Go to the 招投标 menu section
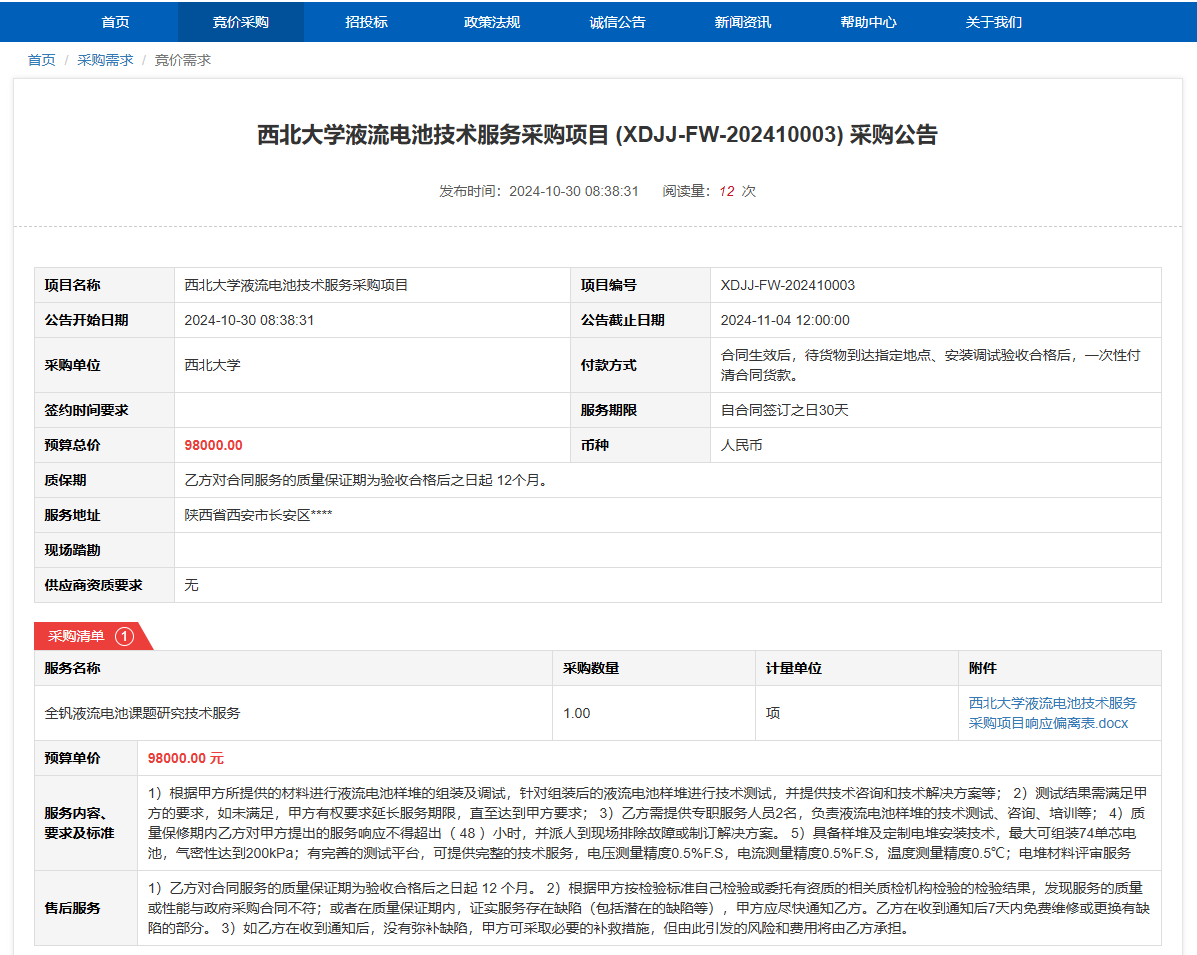This screenshot has height=955, width=1197. 366,22
